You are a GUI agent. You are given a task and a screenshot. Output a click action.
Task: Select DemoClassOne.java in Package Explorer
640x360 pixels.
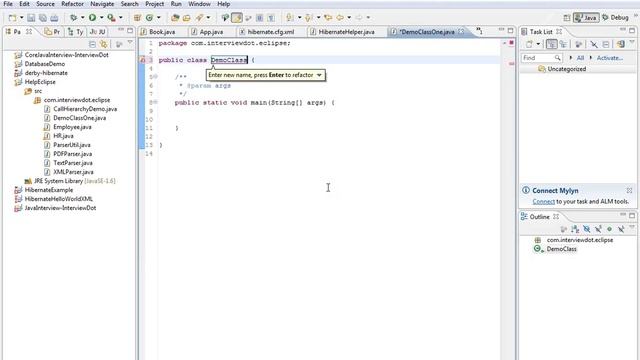[80, 118]
